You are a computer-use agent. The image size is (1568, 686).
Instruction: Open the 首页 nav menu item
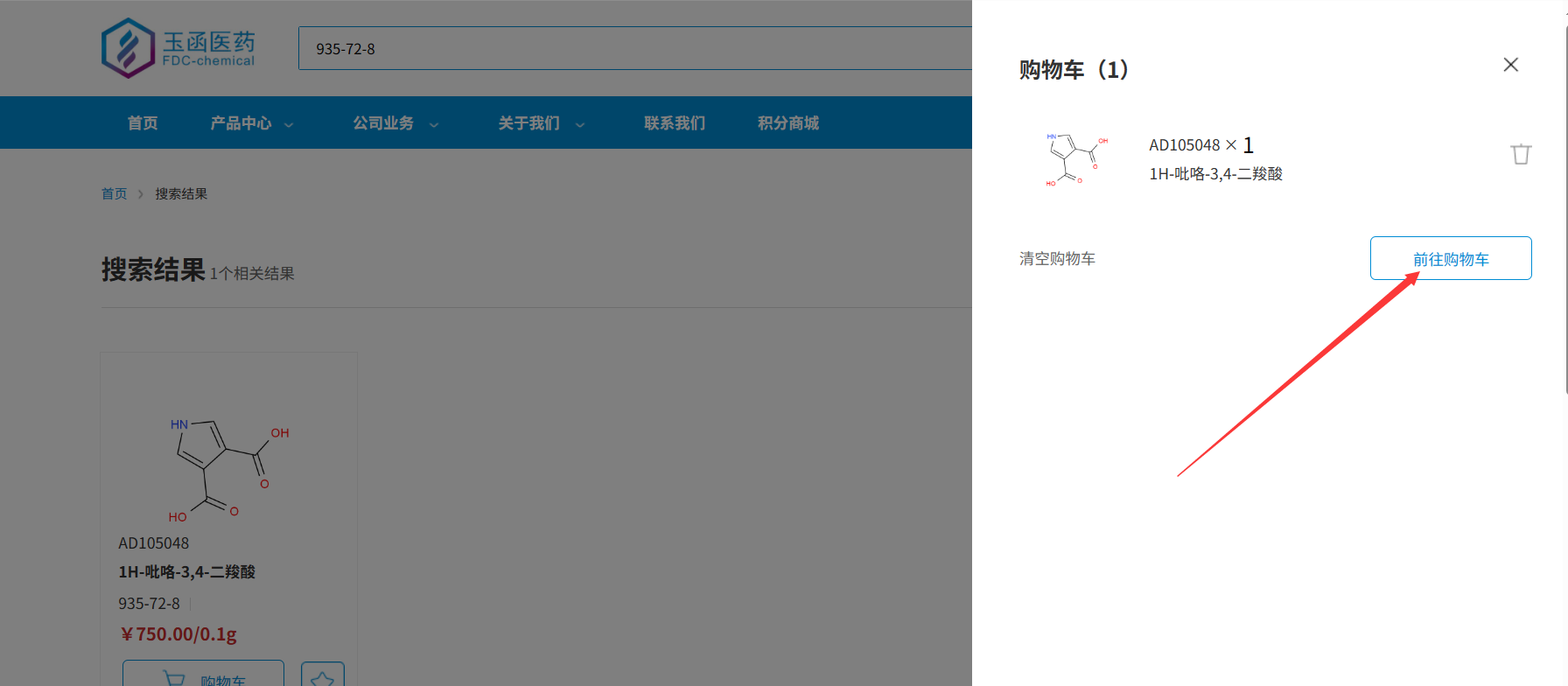(x=143, y=122)
